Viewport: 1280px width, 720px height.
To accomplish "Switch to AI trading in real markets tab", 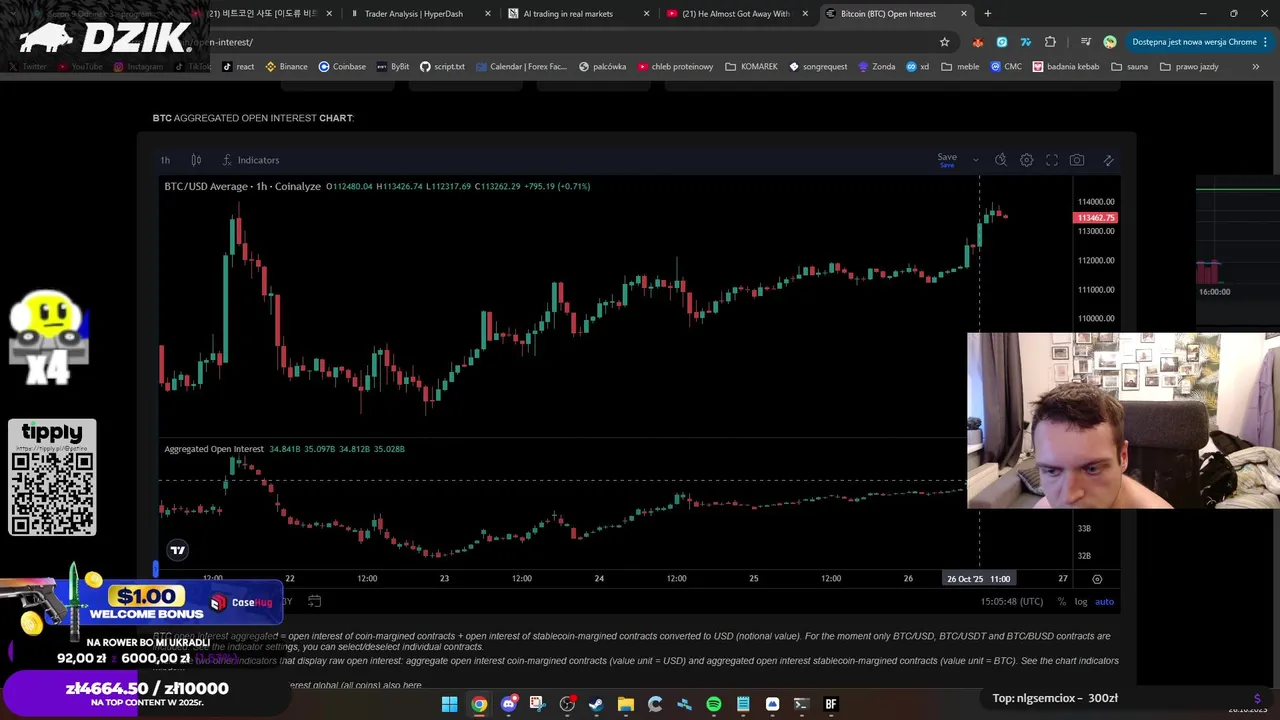I will pyautogui.click(x=568, y=14).
